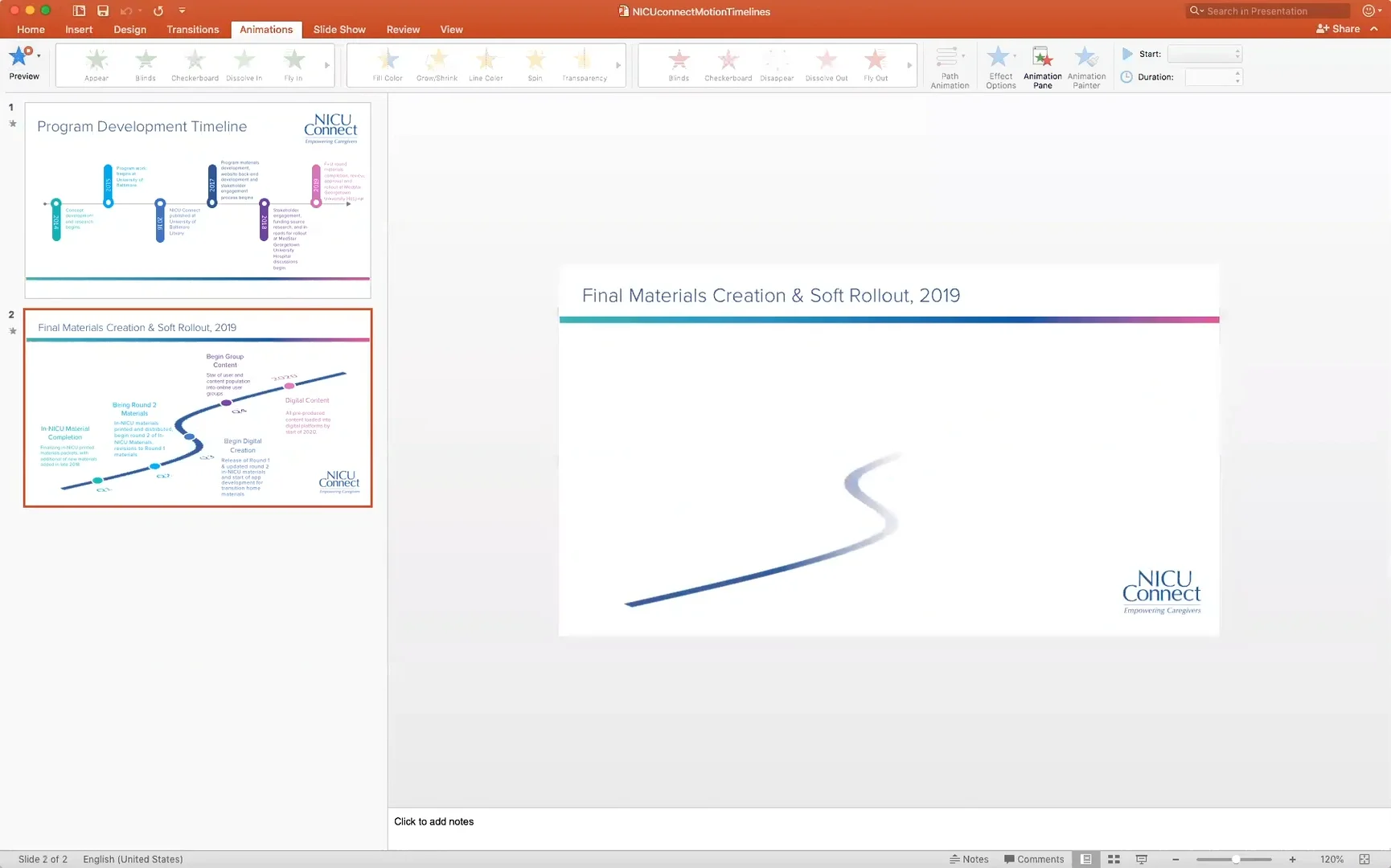
Task: Open the Design tab
Action: [x=129, y=30]
